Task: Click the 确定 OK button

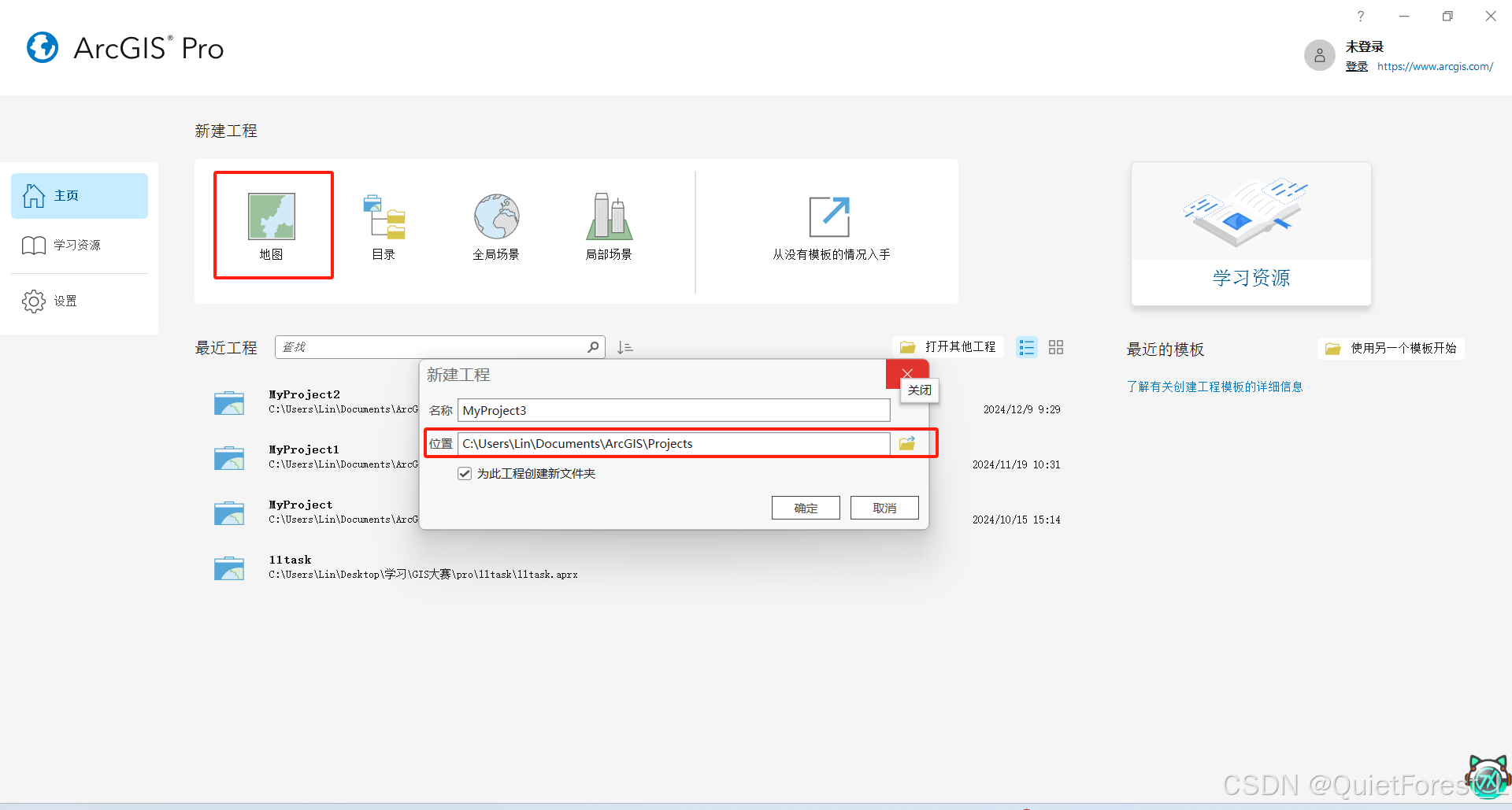Action: click(806, 508)
